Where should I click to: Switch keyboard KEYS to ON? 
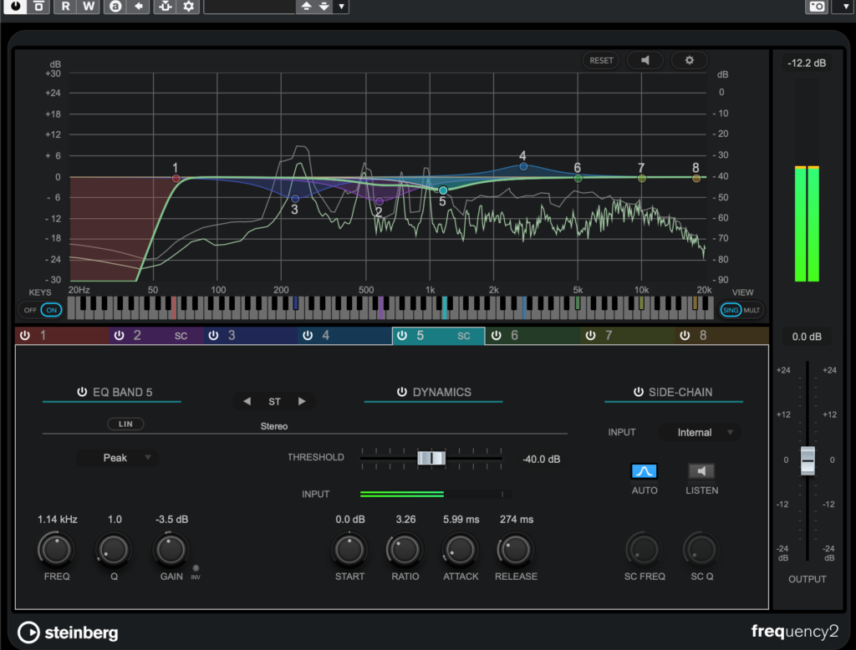(51, 310)
